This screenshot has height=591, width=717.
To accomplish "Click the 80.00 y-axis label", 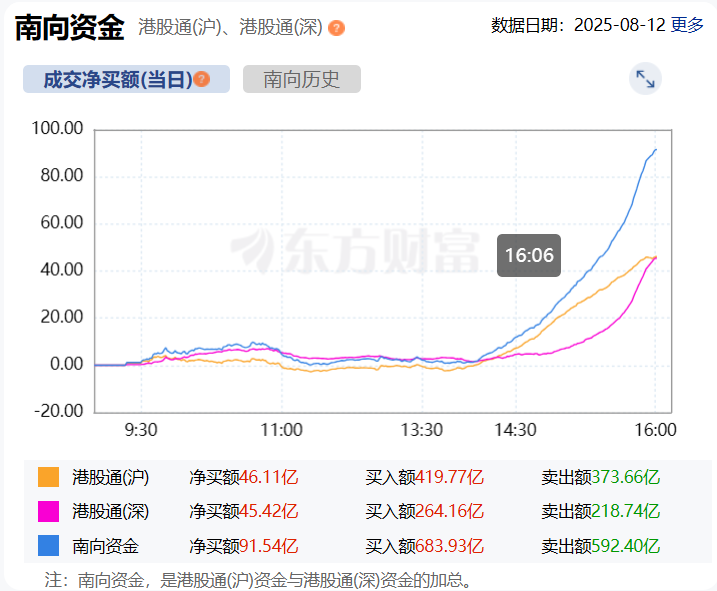I will tap(62, 175).
